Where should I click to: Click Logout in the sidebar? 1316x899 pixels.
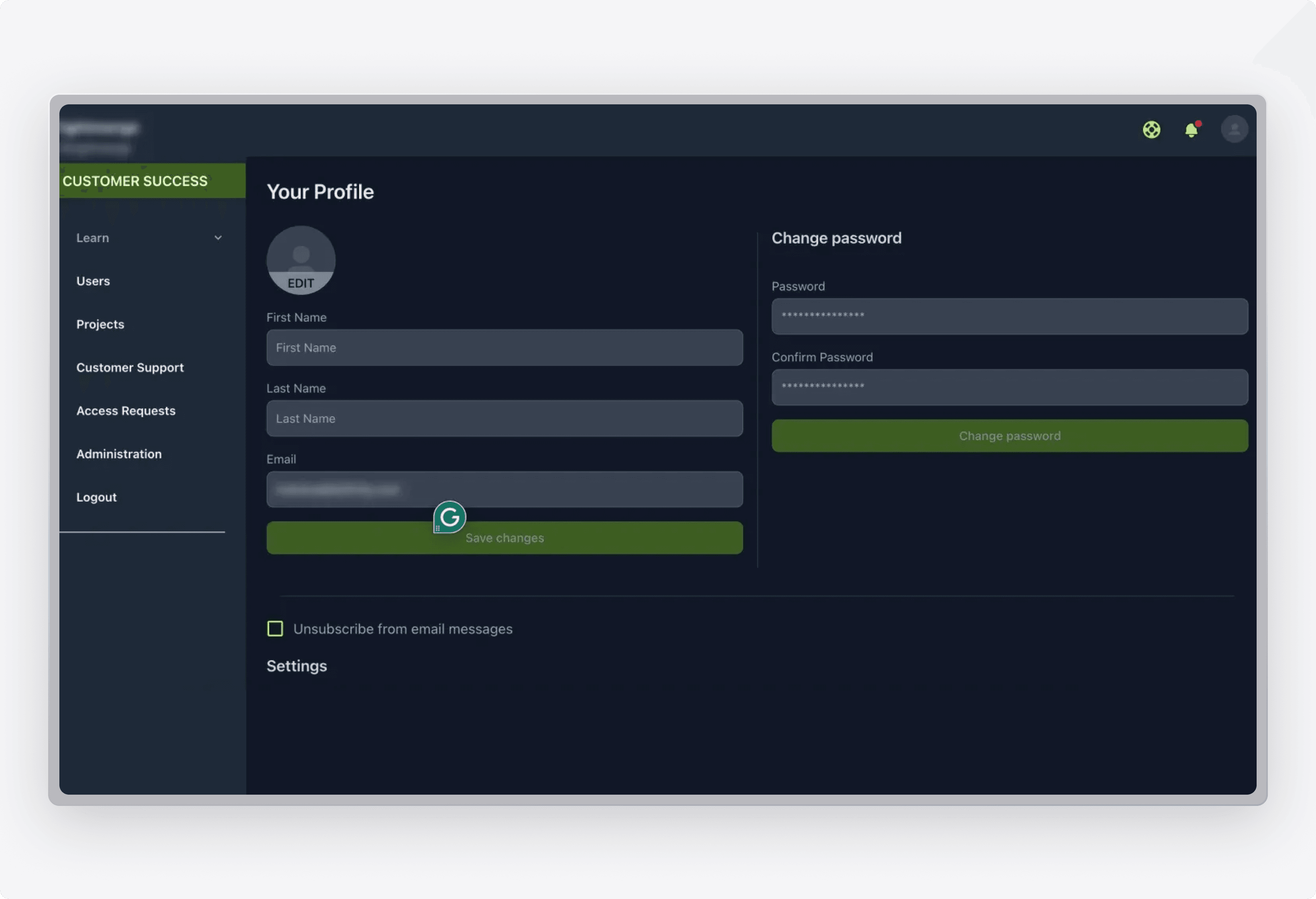(x=96, y=497)
